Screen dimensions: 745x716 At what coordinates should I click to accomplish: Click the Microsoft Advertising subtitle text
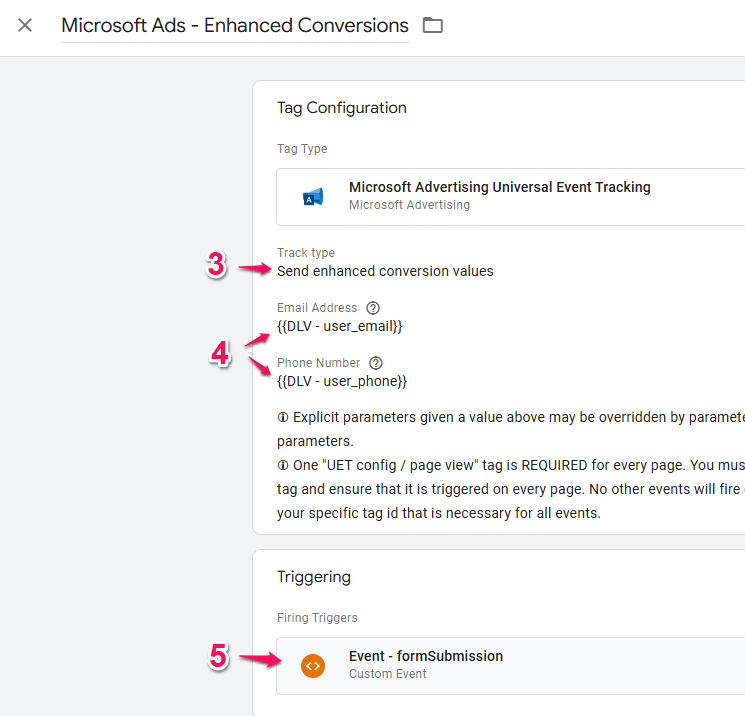tap(410, 205)
